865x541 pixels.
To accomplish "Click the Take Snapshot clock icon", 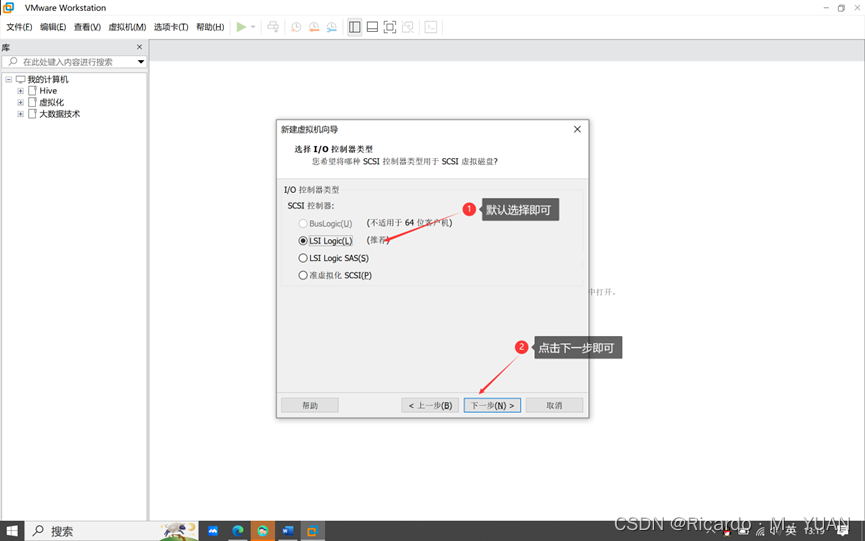I will pyautogui.click(x=296, y=27).
